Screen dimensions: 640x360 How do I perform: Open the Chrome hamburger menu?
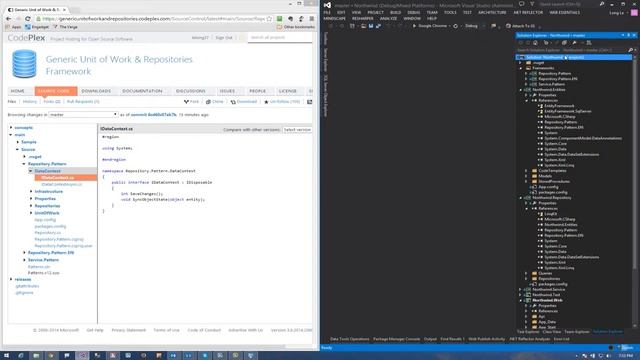click(311, 19)
